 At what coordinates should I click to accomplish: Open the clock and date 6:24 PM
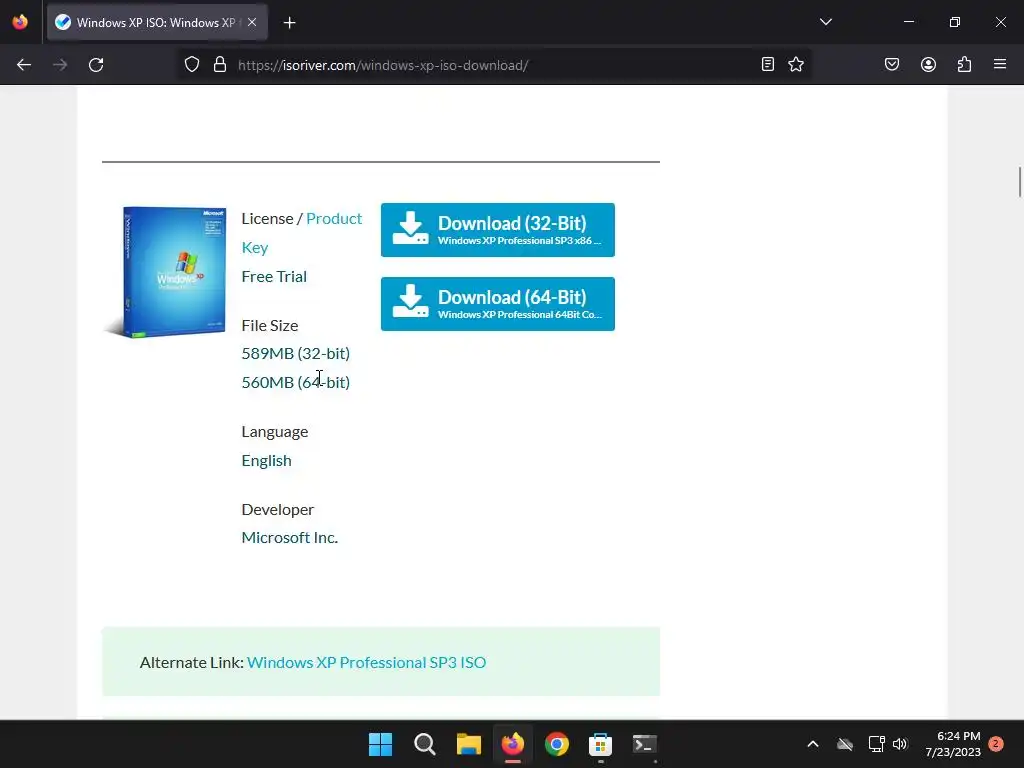pos(953,744)
